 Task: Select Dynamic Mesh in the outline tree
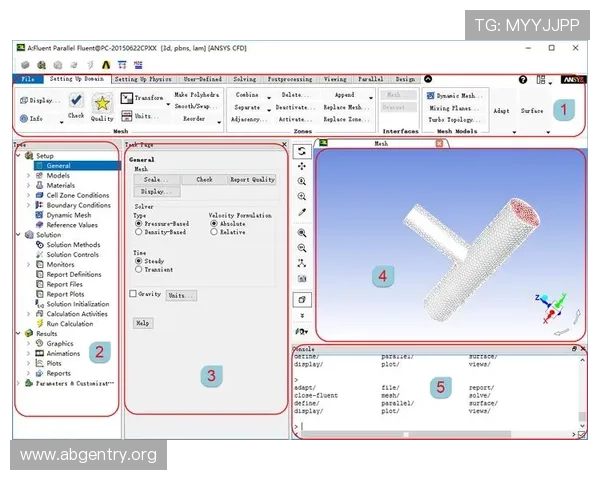pyautogui.click(x=68, y=215)
